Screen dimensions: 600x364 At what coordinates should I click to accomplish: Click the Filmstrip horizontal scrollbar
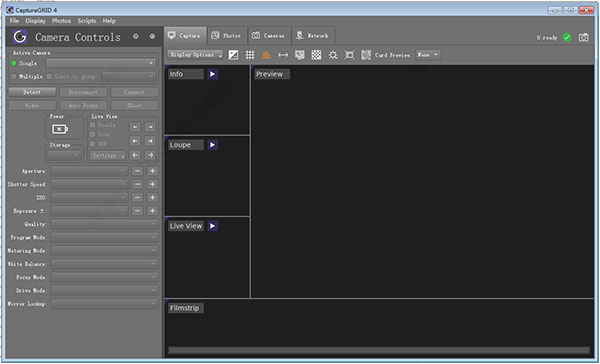coord(379,350)
